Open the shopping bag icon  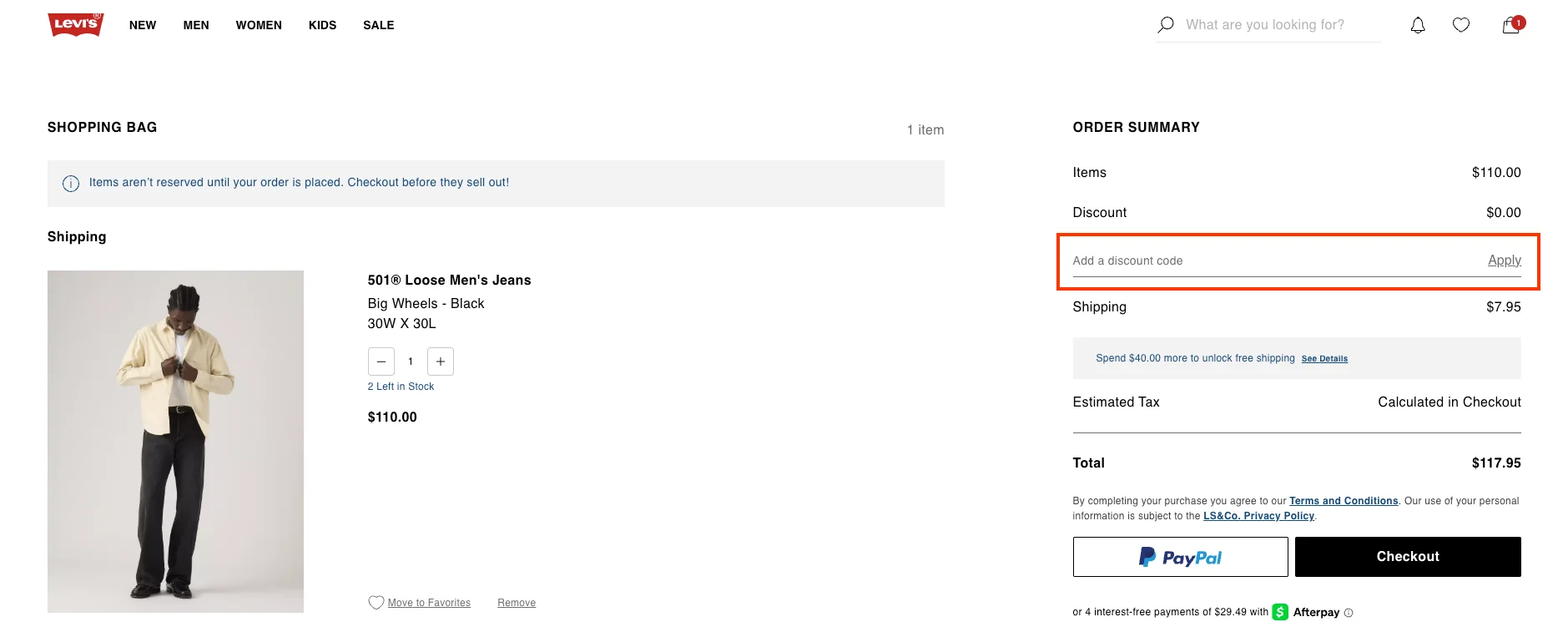coord(1510,25)
